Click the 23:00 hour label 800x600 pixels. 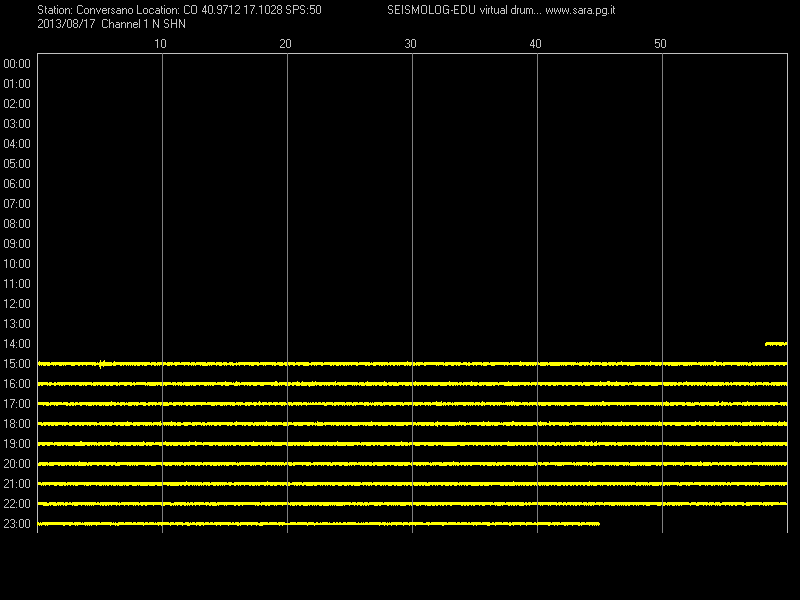(x=17, y=524)
